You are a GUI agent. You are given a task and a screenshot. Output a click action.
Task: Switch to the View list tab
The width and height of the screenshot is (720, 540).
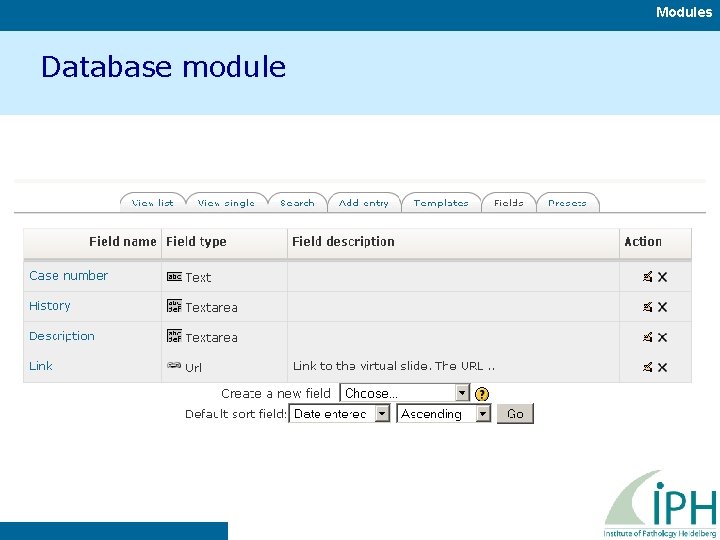tap(152, 202)
